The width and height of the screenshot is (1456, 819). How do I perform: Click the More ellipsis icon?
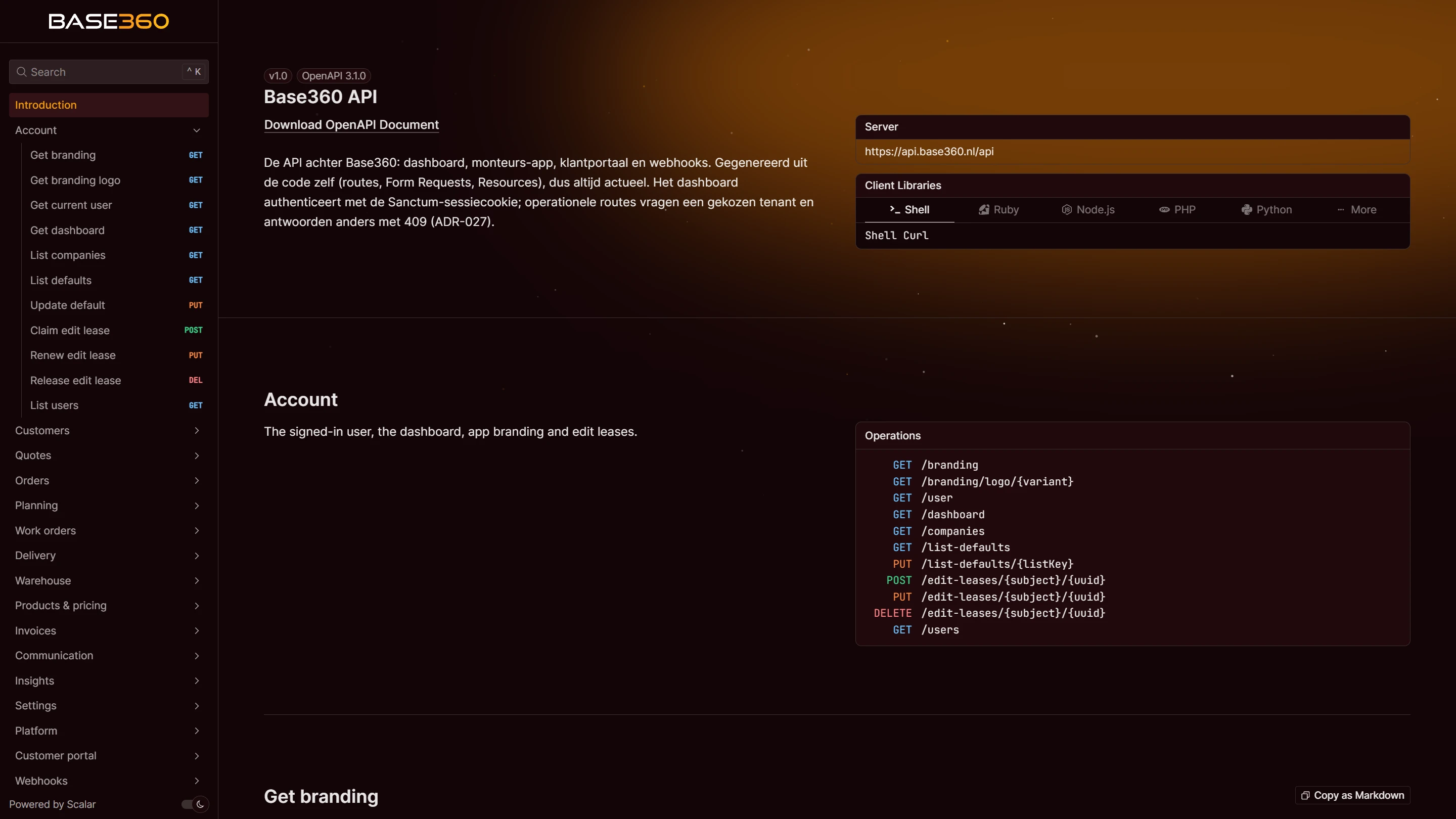(x=1341, y=210)
